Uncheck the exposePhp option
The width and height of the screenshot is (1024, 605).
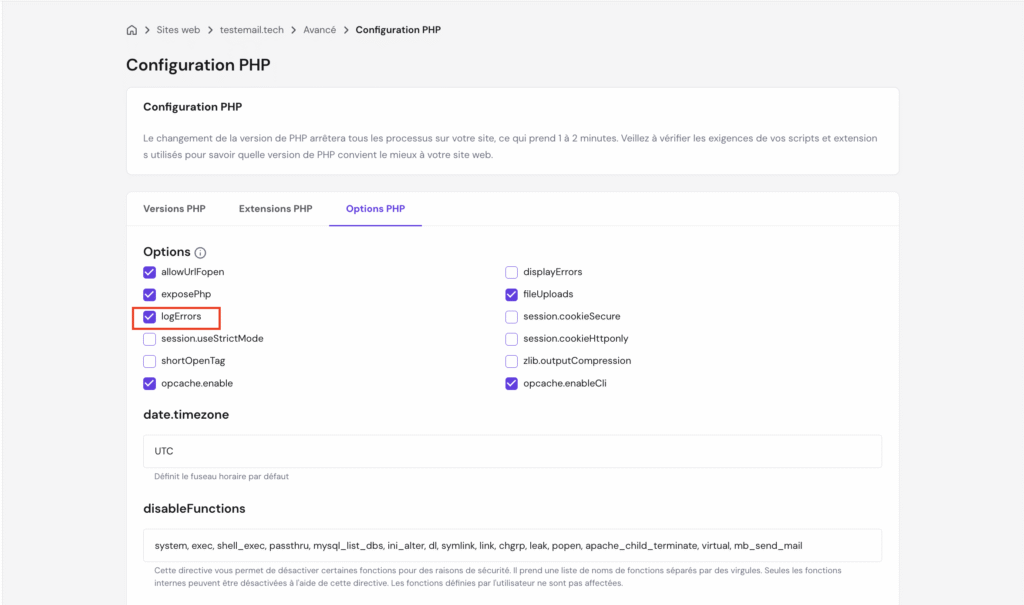pyautogui.click(x=150, y=294)
